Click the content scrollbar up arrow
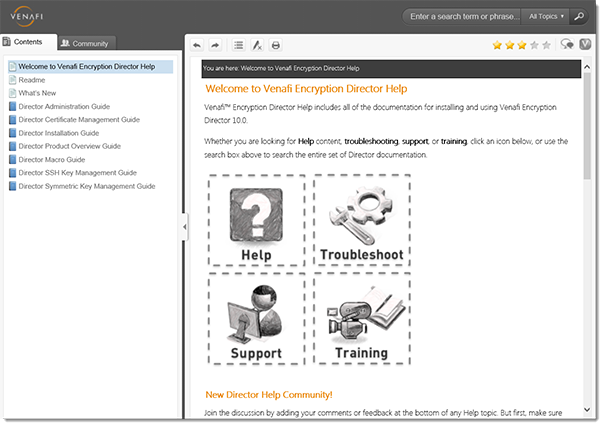600x423 pixels. 587,67
